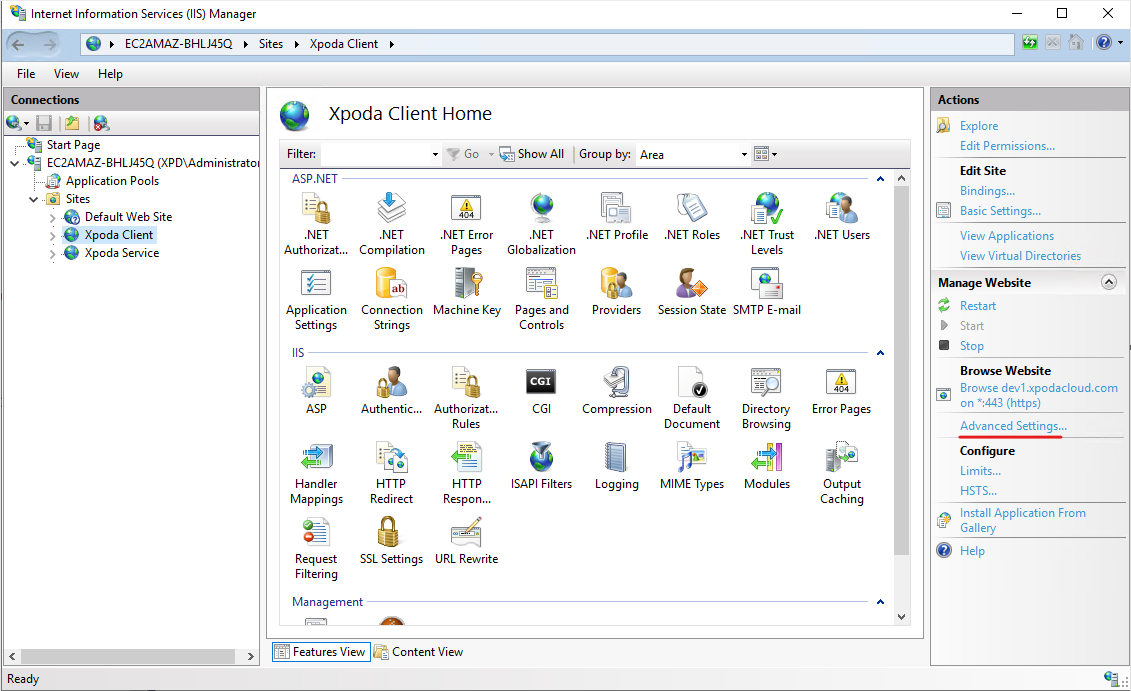Open the Session State feature

692,292
